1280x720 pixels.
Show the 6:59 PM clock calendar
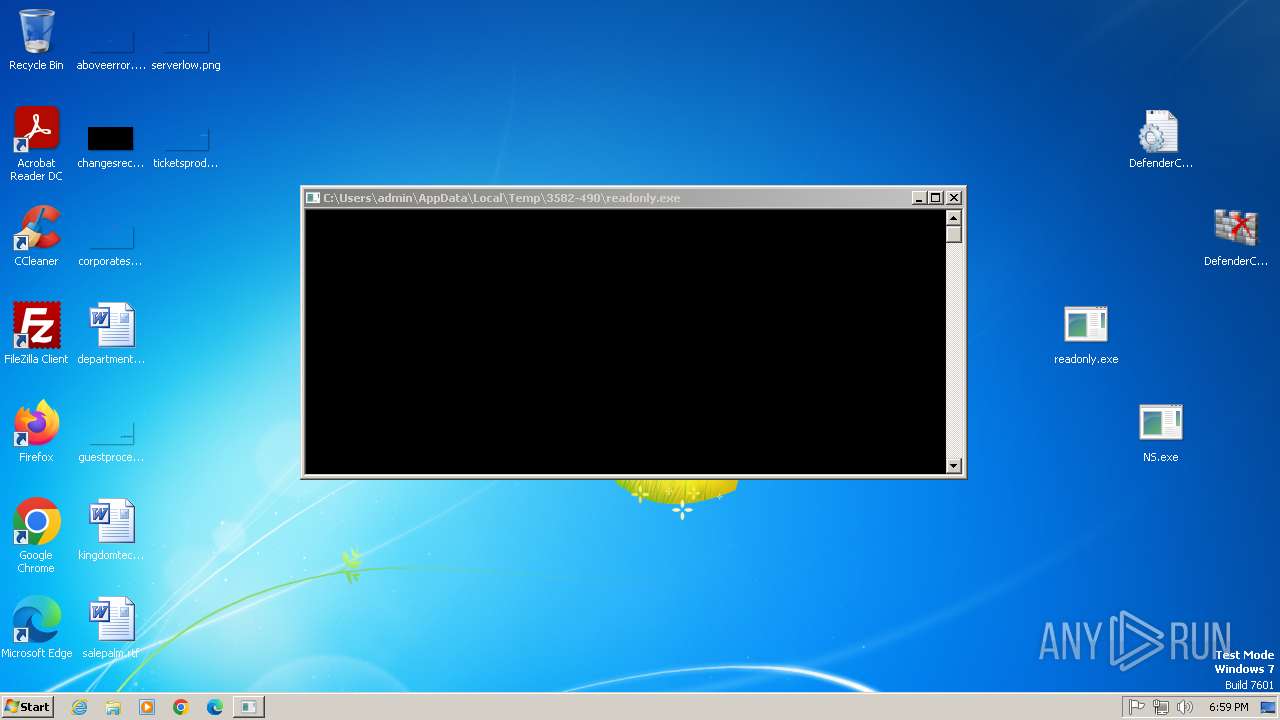[x=1228, y=707]
